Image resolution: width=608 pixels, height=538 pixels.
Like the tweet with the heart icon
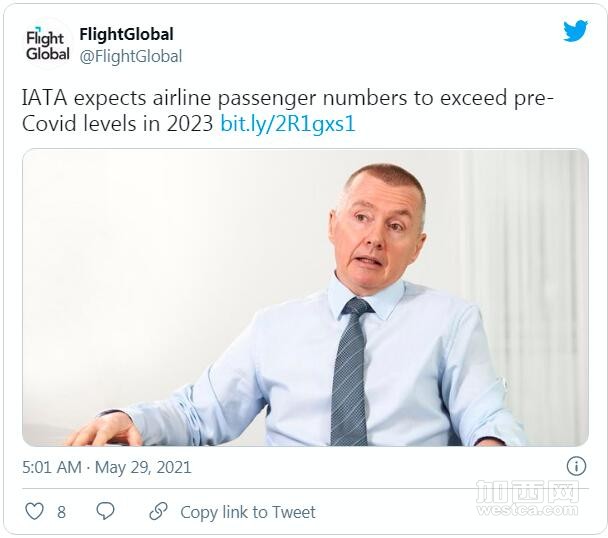click(34, 511)
